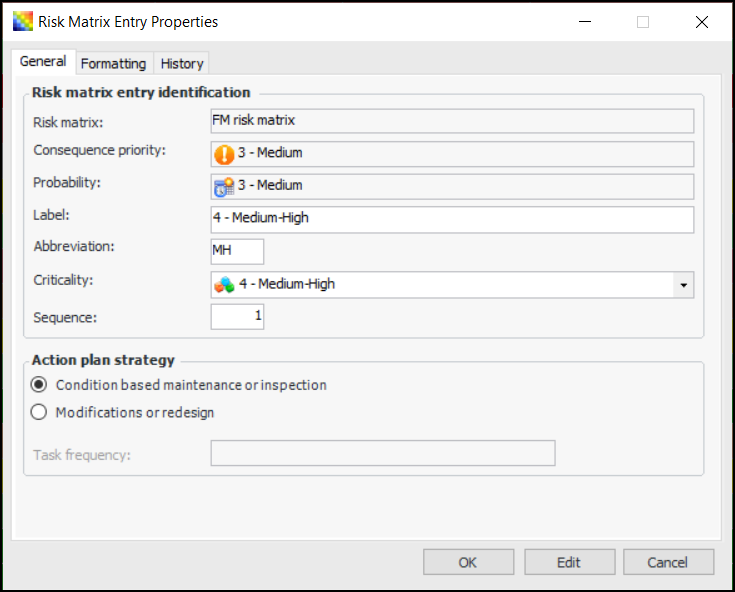Expand the Criticality dropdown arrow

(683, 285)
